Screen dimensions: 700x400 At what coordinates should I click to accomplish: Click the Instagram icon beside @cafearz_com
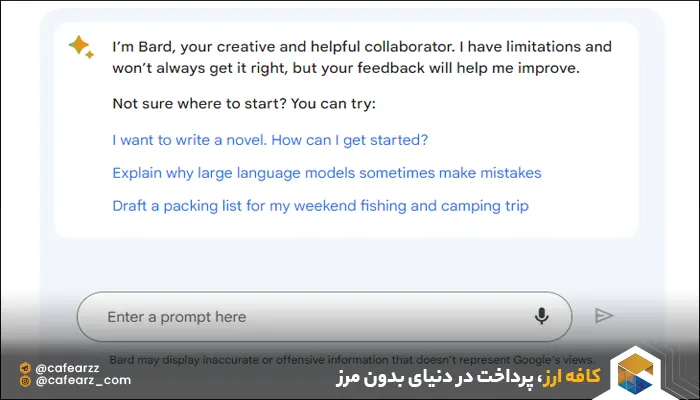[23, 381]
